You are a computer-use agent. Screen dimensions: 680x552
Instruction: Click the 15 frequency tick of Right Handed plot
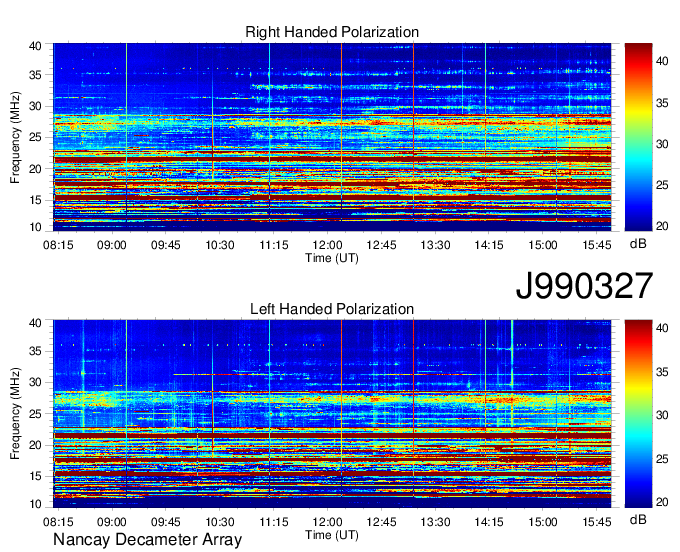pyautogui.click(x=35, y=200)
